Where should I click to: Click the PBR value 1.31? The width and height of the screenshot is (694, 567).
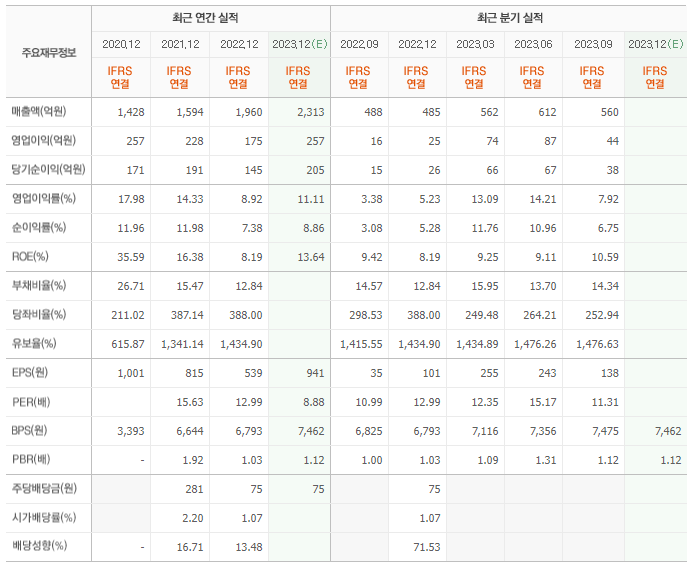click(546, 460)
